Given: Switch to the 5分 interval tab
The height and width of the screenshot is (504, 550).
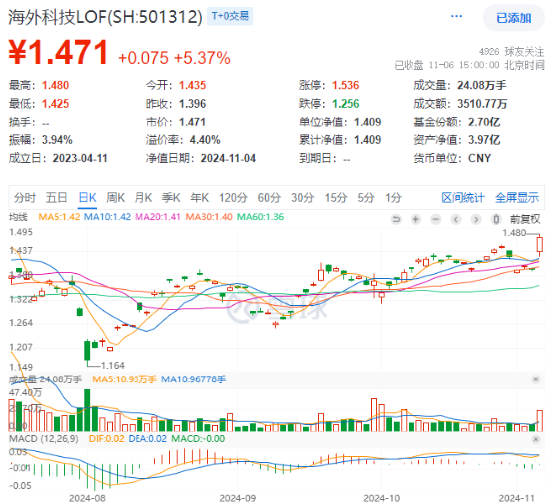Looking at the screenshot, I should pos(366,198).
